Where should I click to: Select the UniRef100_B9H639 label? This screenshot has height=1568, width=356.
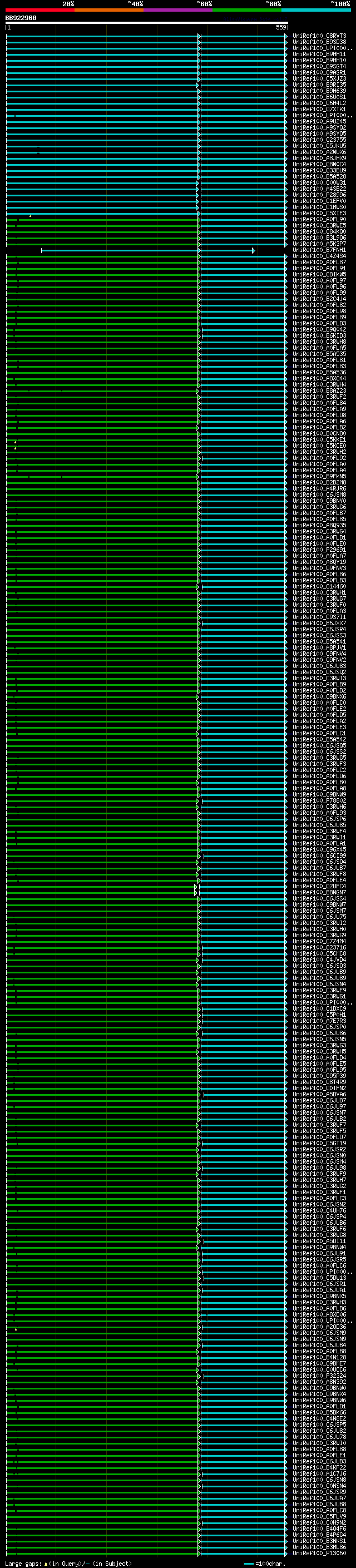pyautogui.click(x=319, y=91)
